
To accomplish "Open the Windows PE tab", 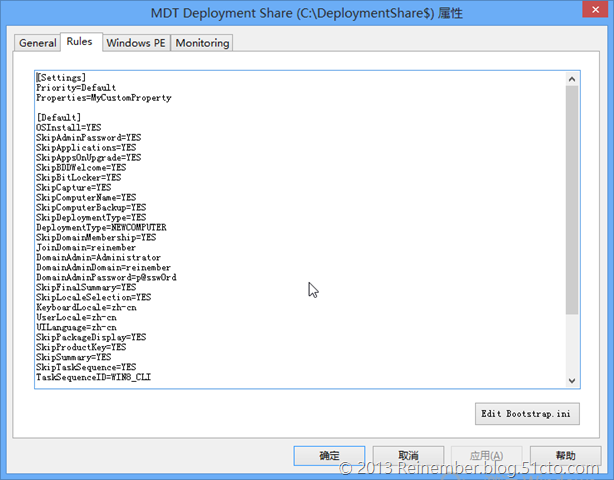I will pos(136,43).
